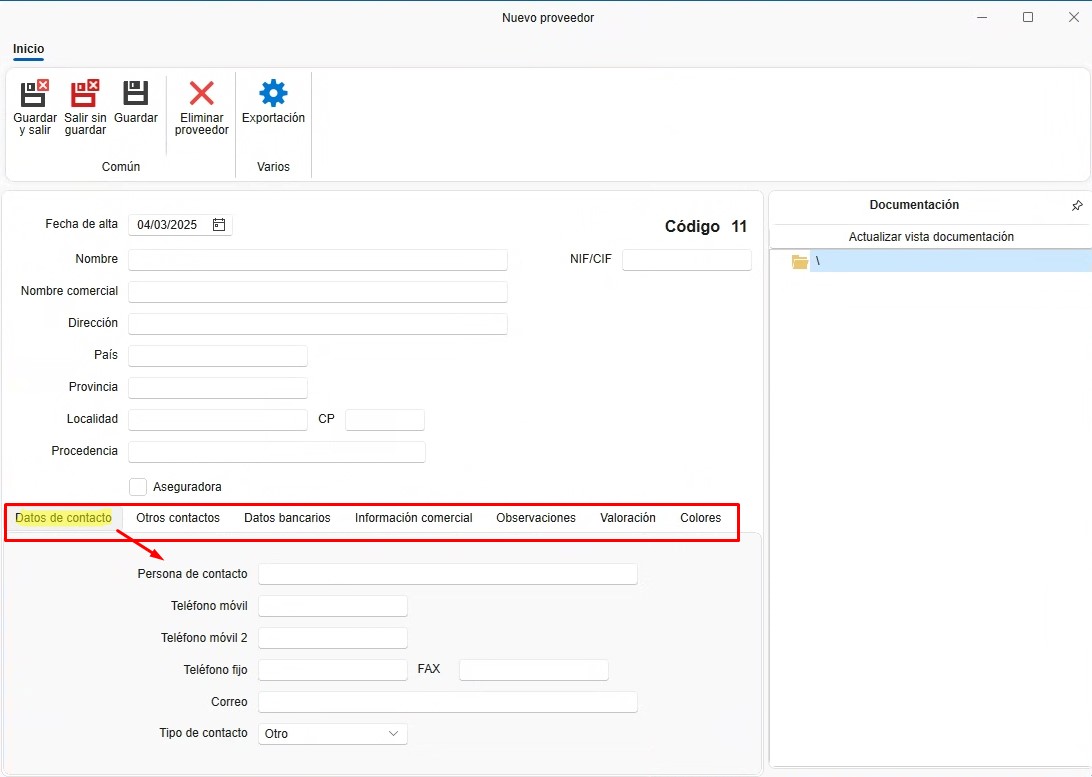
Task: Click the País field
Action: click(218, 356)
